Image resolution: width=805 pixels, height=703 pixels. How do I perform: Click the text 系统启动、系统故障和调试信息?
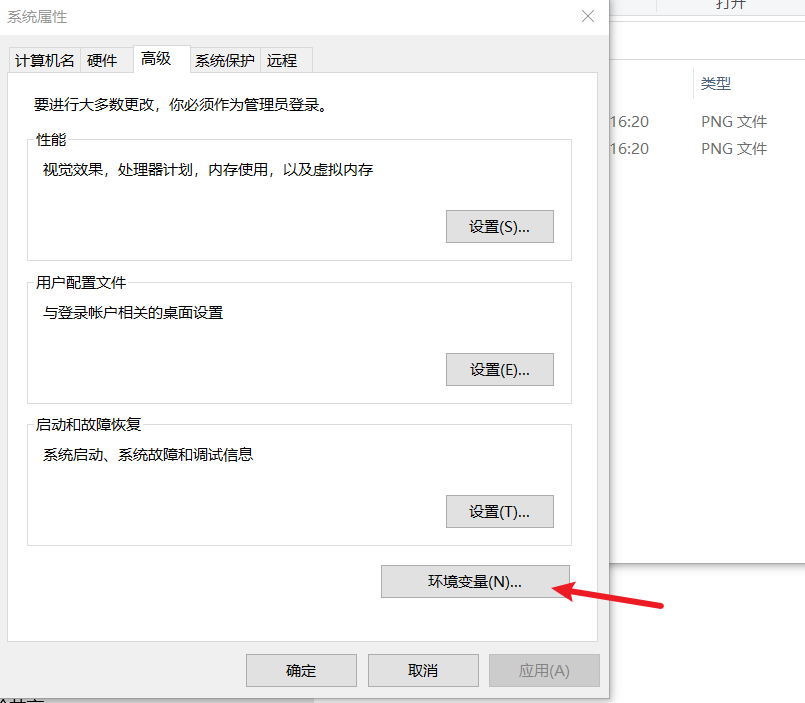pyautogui.click(x=148, y=454)
